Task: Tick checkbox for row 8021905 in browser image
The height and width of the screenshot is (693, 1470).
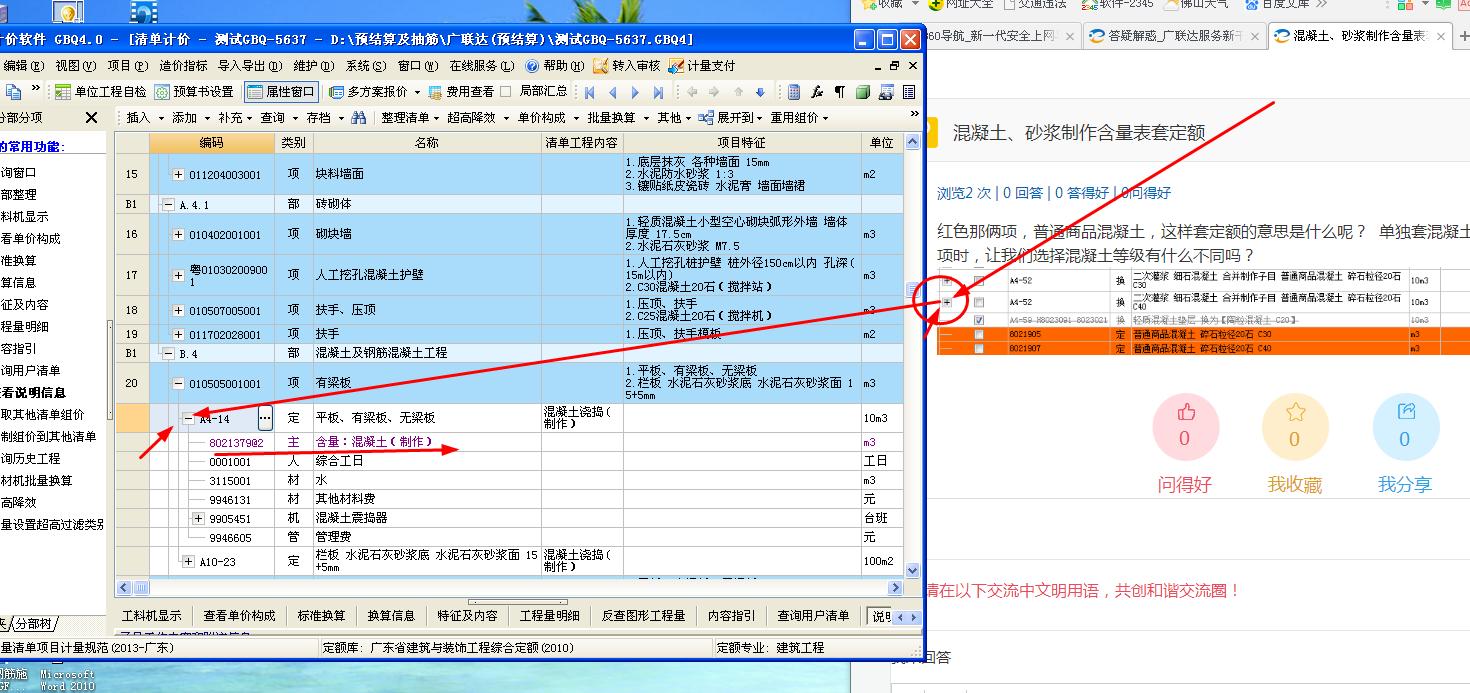Action: point(979,335)
